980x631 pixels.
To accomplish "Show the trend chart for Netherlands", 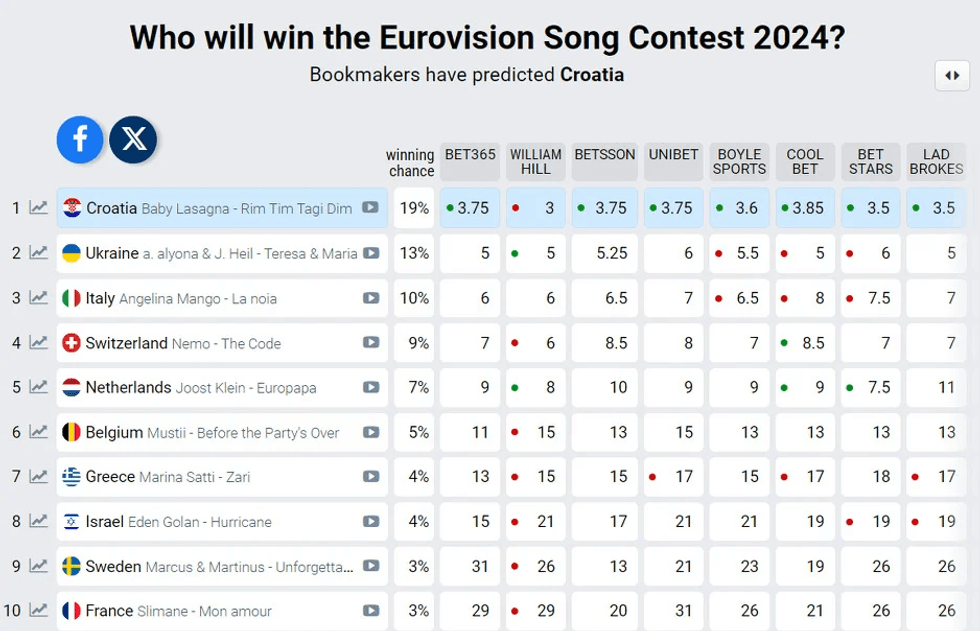I will (38, 387).
